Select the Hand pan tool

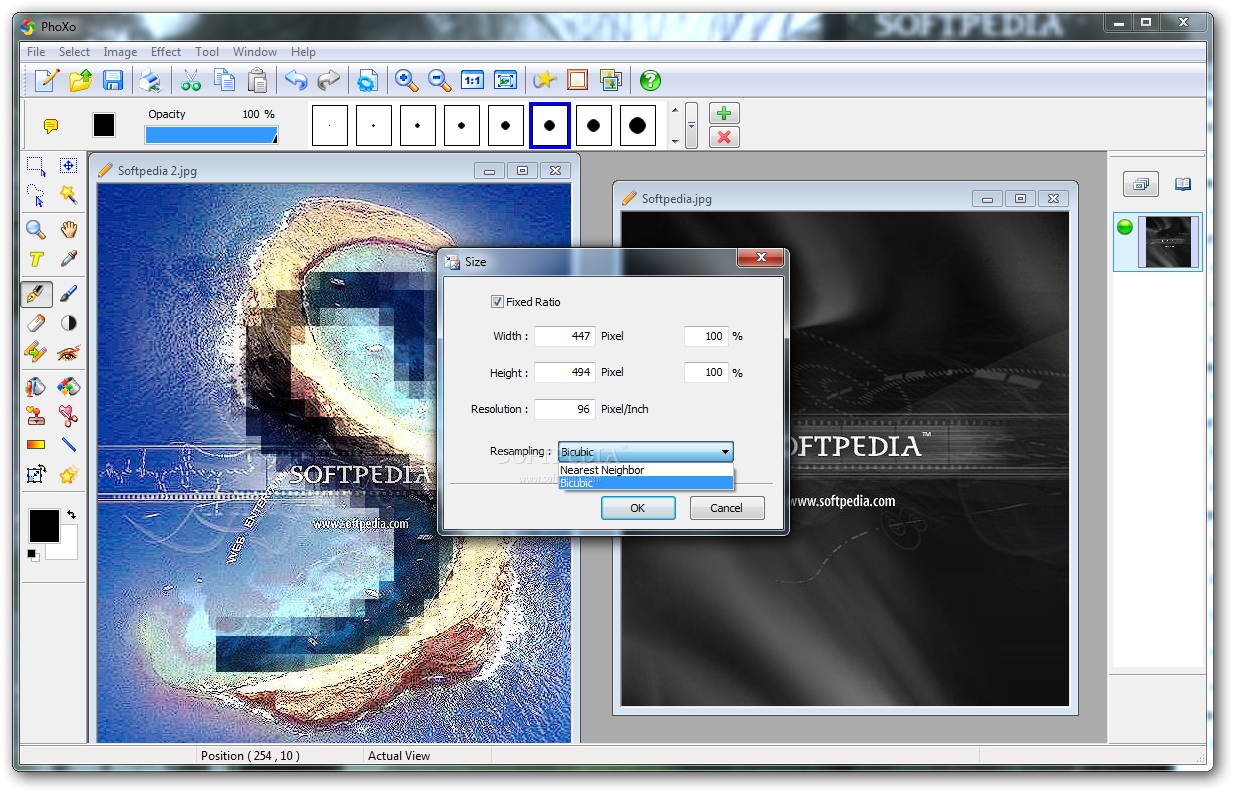pyautogui.click(x=68, y=230)
